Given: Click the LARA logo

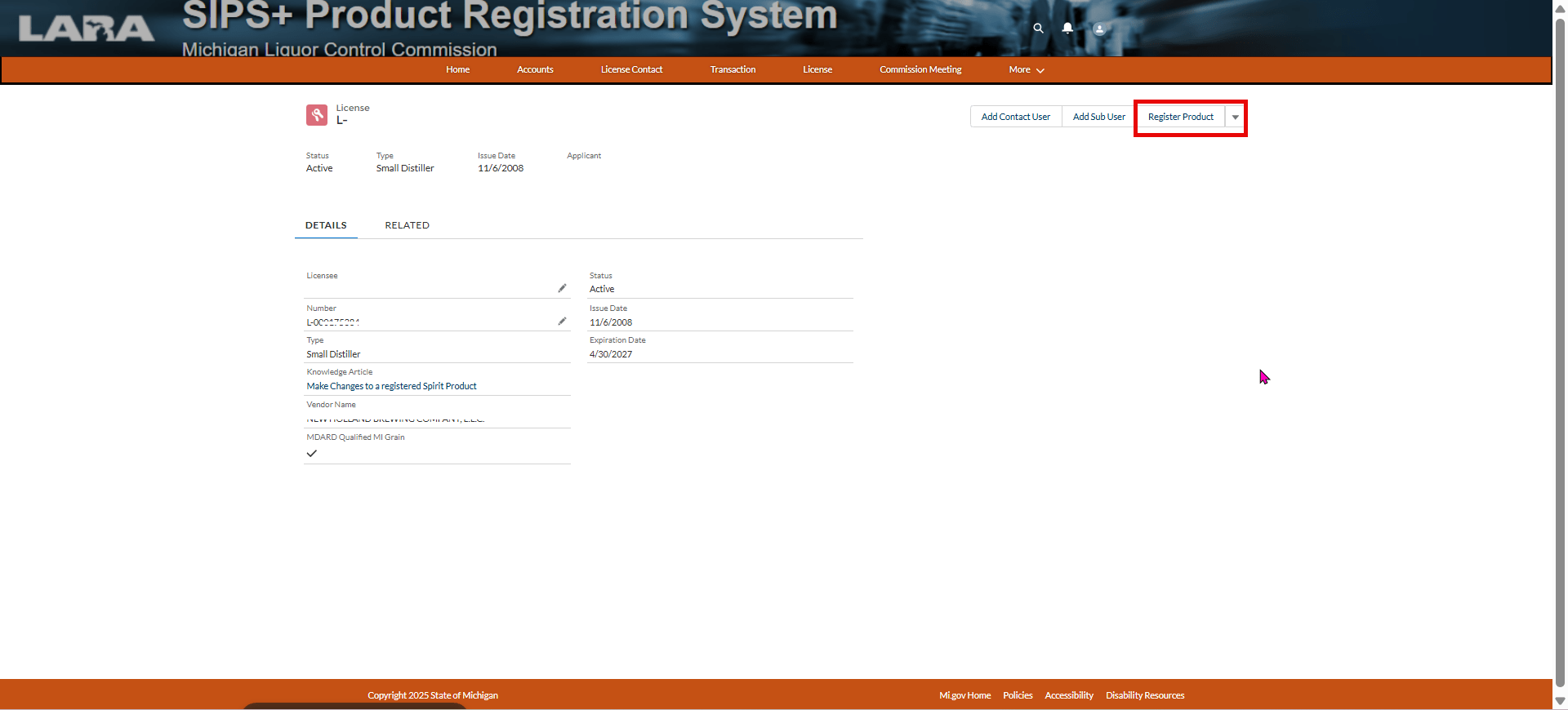Looking at the screenshot, I should pos(86,29).
